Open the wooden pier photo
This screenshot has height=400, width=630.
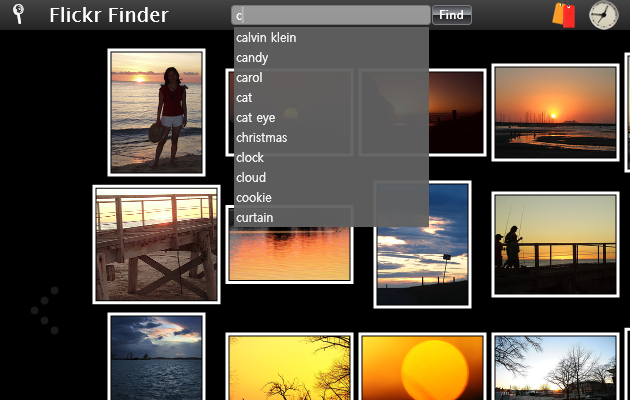point(156,244)
